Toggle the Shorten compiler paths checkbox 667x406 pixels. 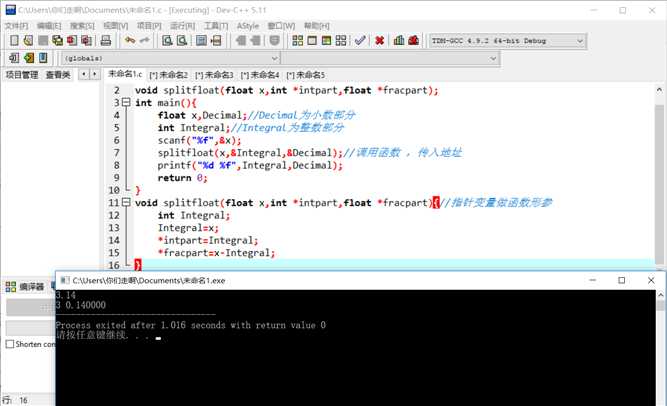click(10, 344)
